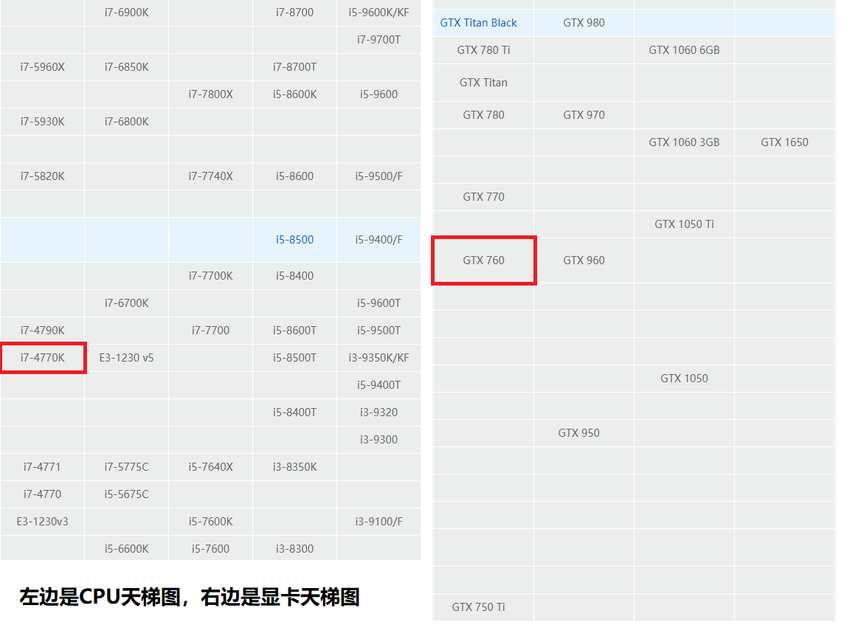The height and width of the screenshot is (639, 850).
Task: Click the i7-9700T processor cell
Action: pos(379,40)
